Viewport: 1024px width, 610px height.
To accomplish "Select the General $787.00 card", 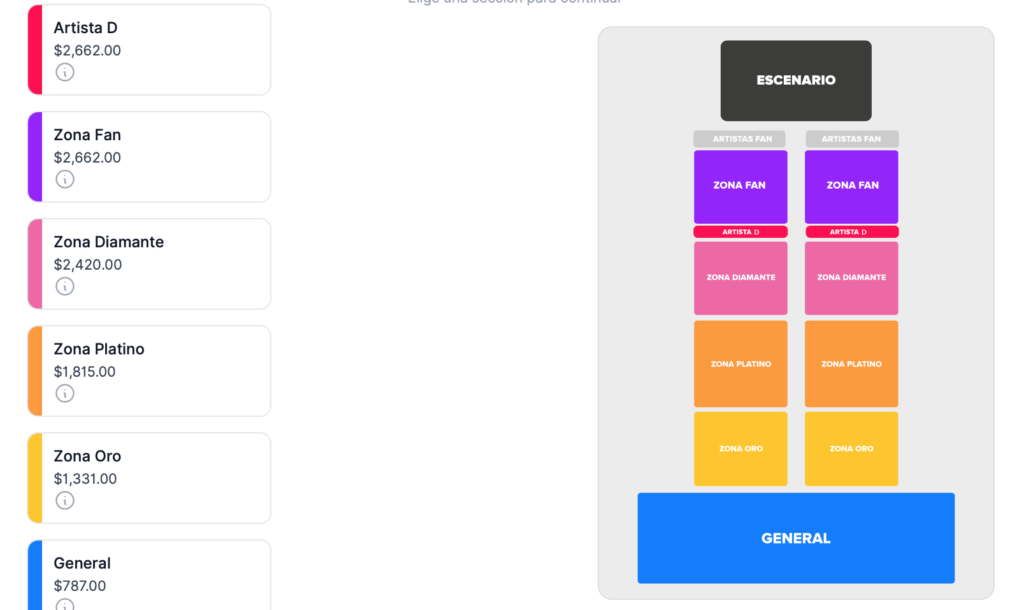I will (x=150, y=575).
